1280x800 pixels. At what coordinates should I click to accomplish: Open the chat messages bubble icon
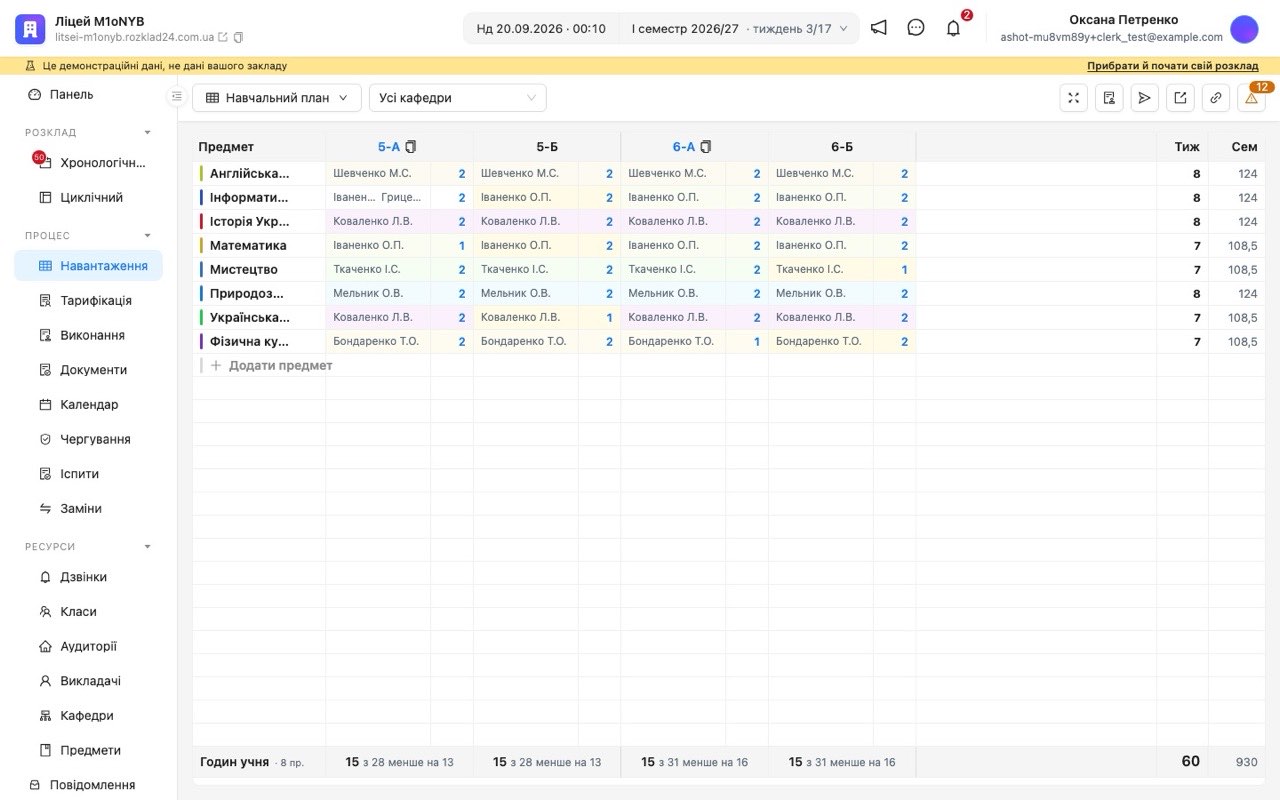coord(916,28)
